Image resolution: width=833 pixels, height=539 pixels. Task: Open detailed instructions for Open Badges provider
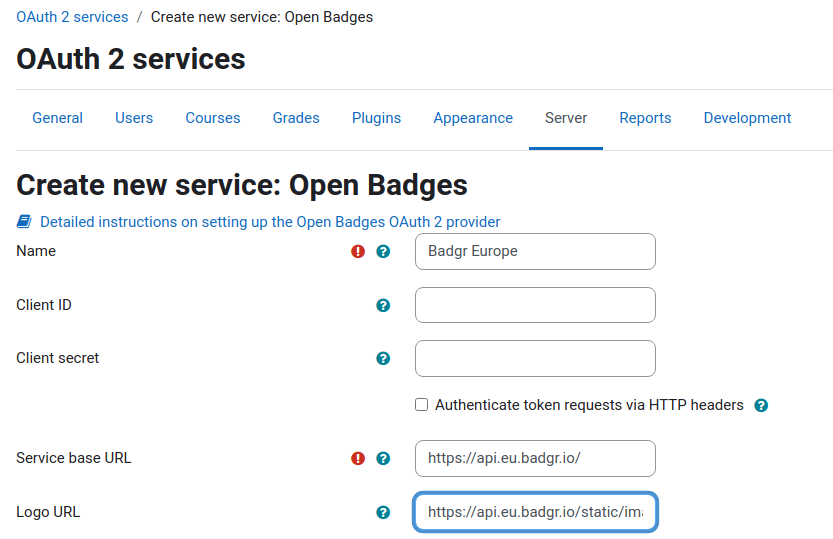click(x=270, y=222)
